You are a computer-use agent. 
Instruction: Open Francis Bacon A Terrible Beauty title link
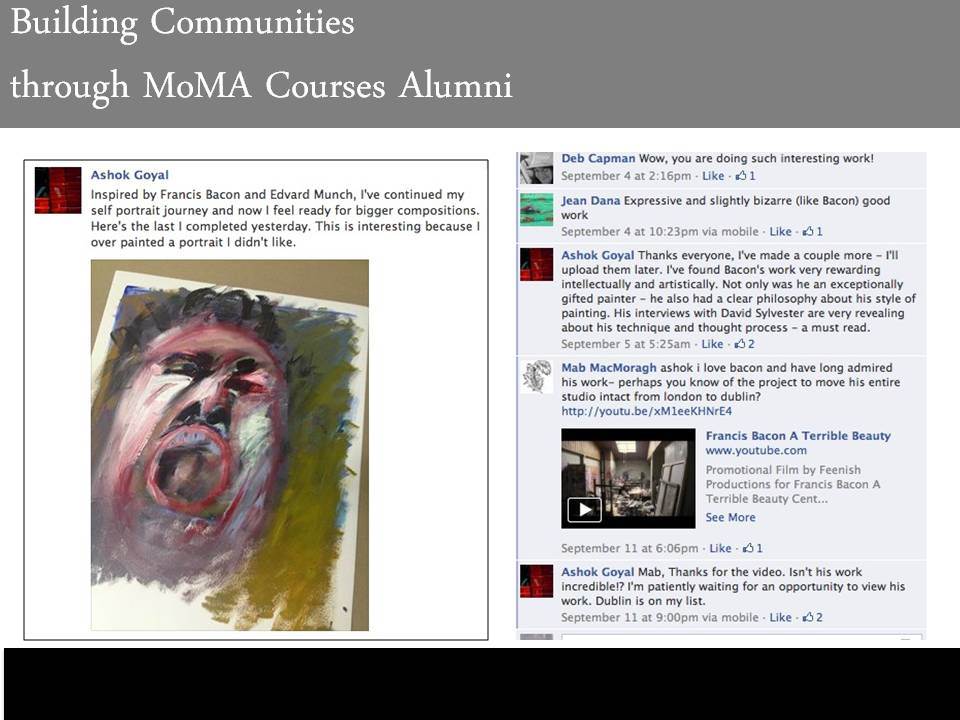(798, 436)
